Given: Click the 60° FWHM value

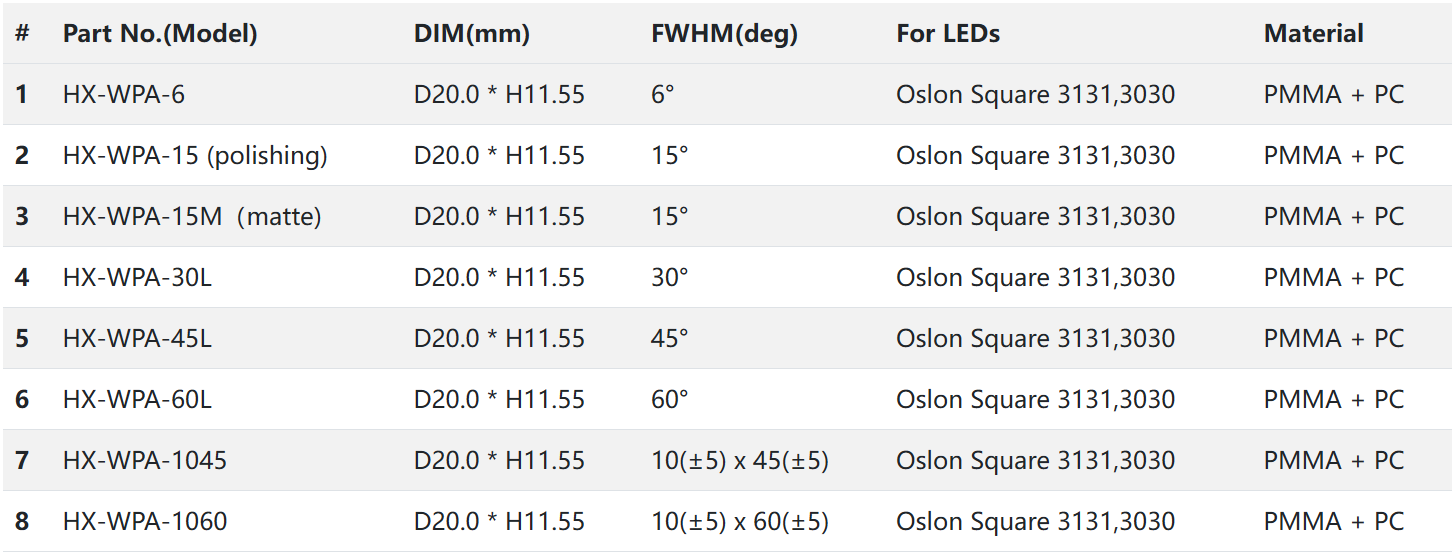Looking at the screenshot, I should point(670,400).
